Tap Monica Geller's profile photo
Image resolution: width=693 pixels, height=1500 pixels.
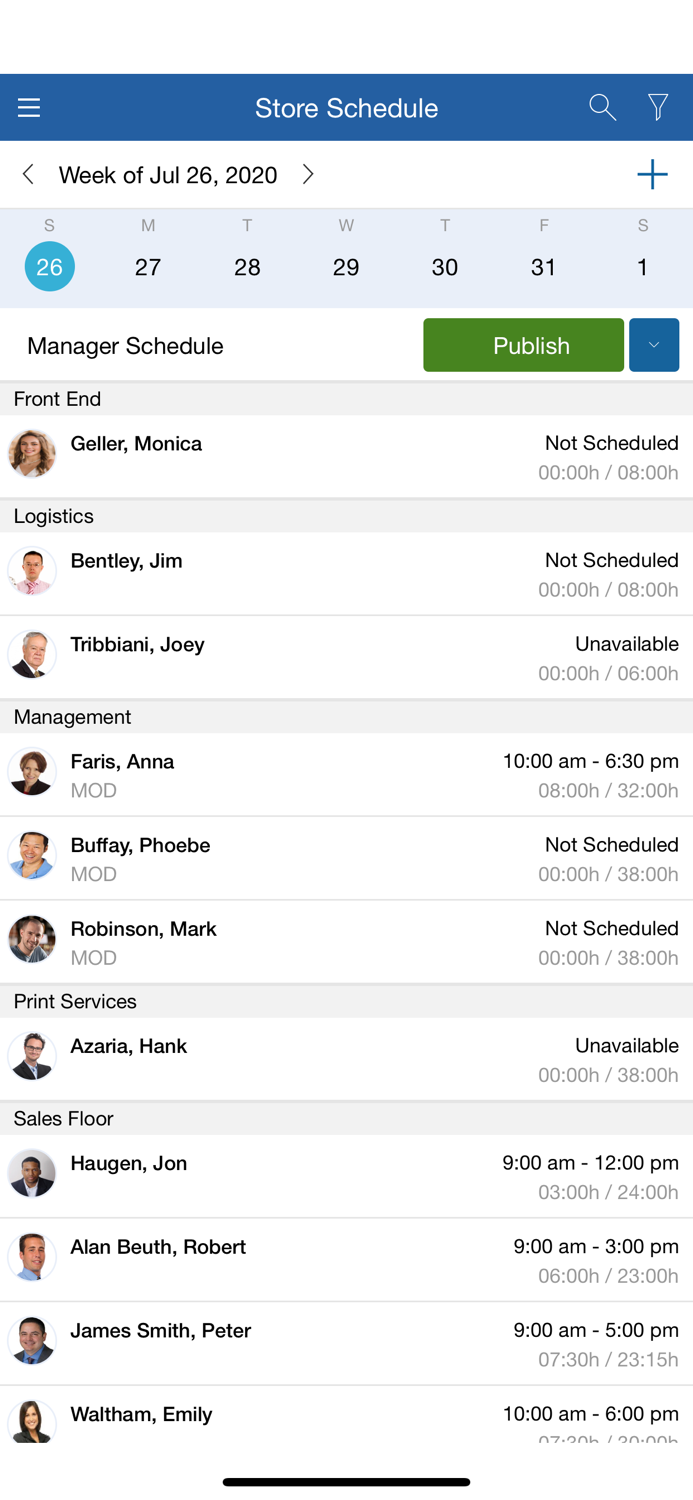pyautogui.click(x=32, y=455)
